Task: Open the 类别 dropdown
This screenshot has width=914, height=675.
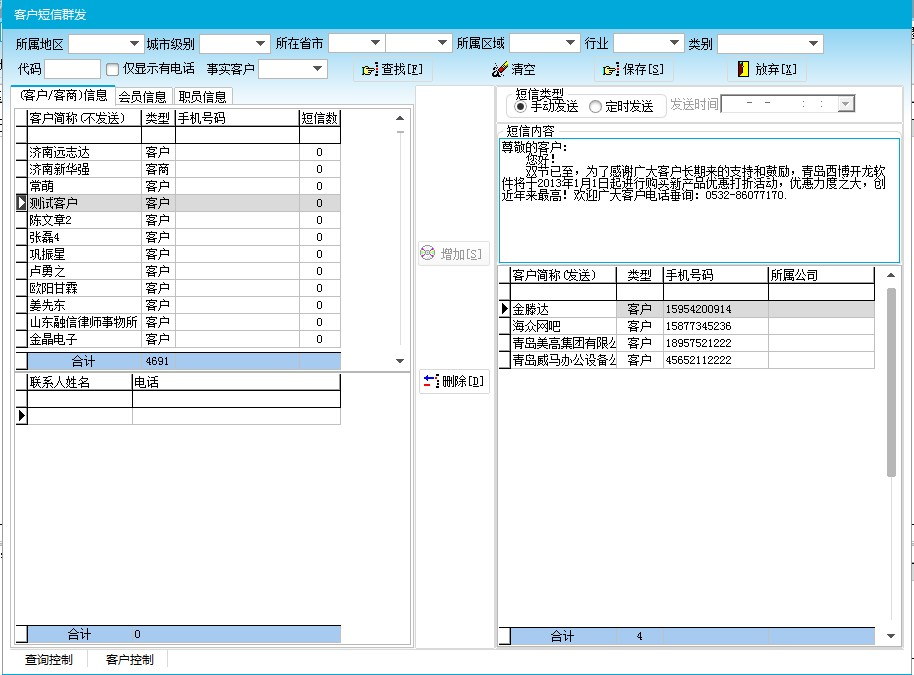Action: [x=814, y=43]
